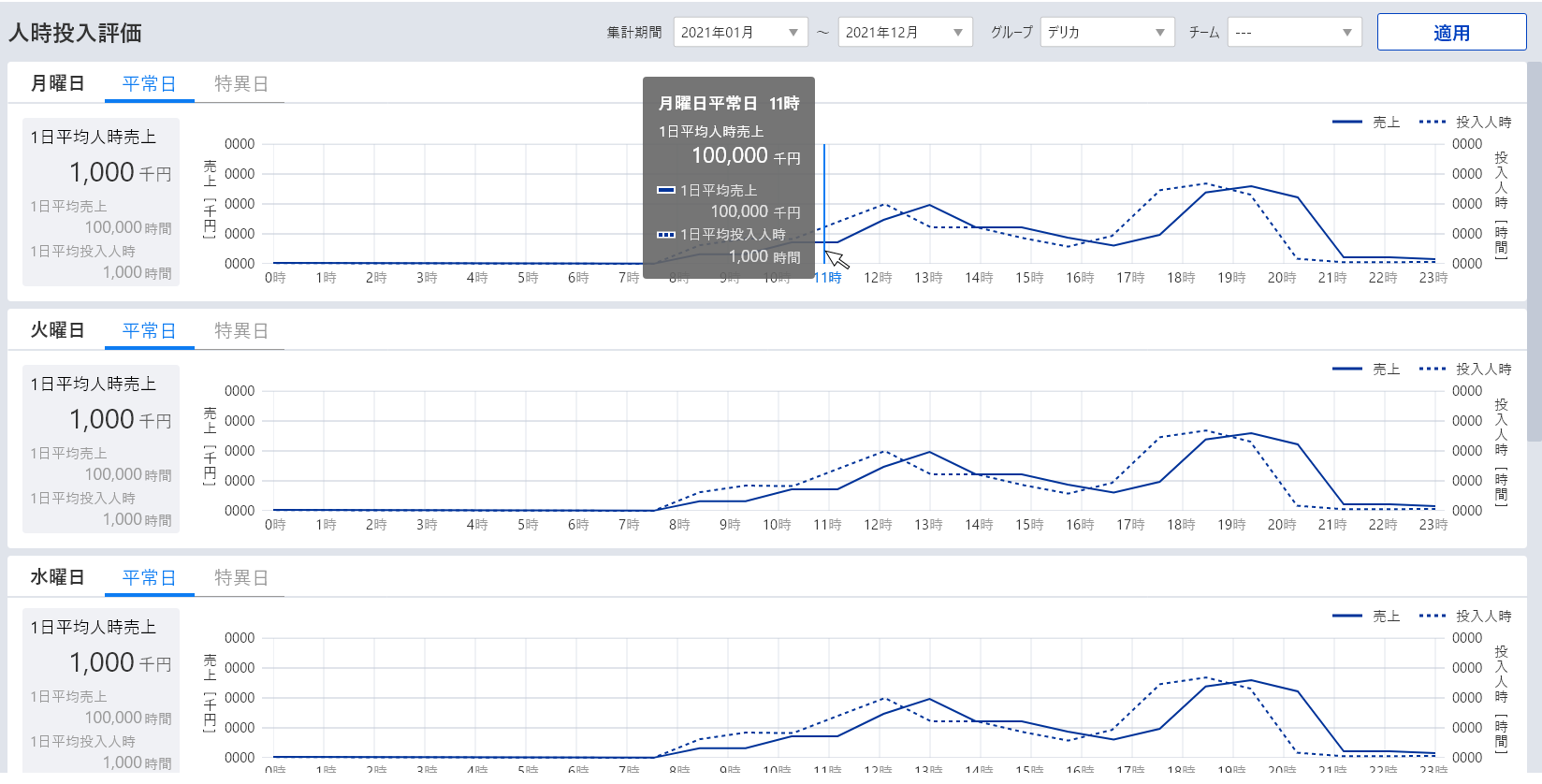Switch Wednesday section to 特異日 tab

(x=240, y=578)
